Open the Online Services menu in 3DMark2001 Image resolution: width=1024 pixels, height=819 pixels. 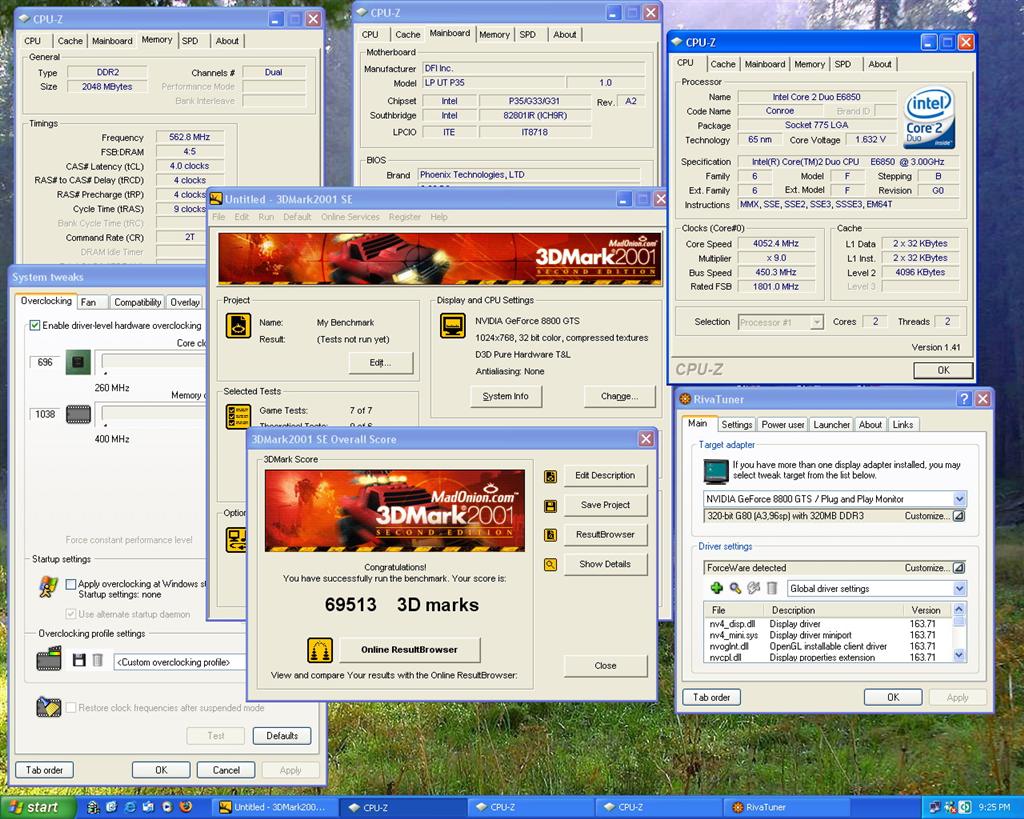pos(350,217)
